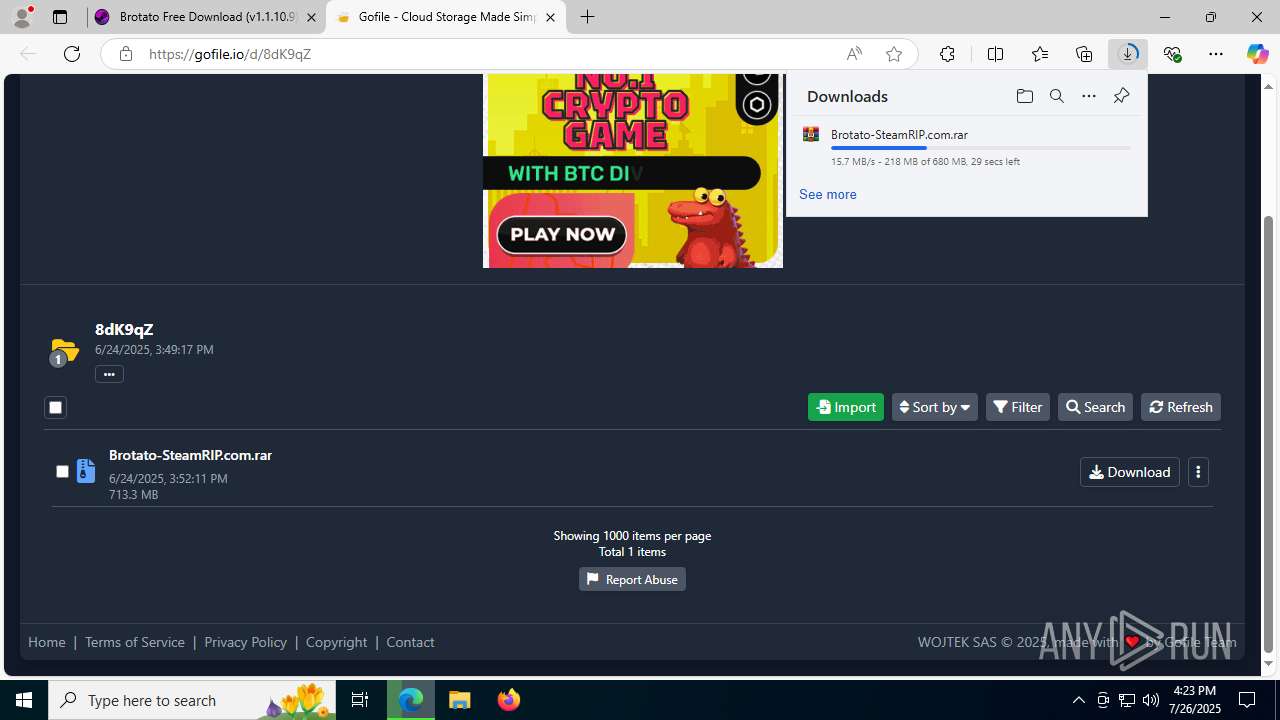Open the Filter button
1280x720 pixels.
pyautogui.click(x=1018, y=407)
